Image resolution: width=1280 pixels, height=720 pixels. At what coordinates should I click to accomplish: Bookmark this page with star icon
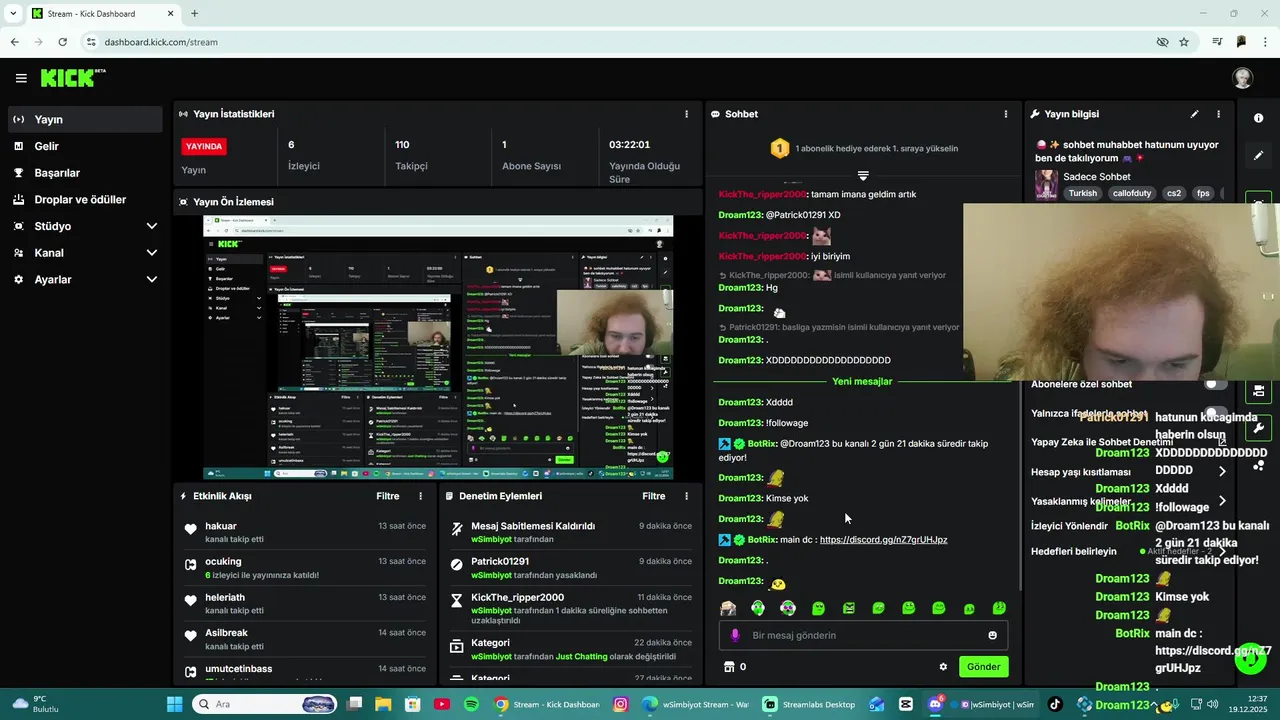coord(1184,42)
